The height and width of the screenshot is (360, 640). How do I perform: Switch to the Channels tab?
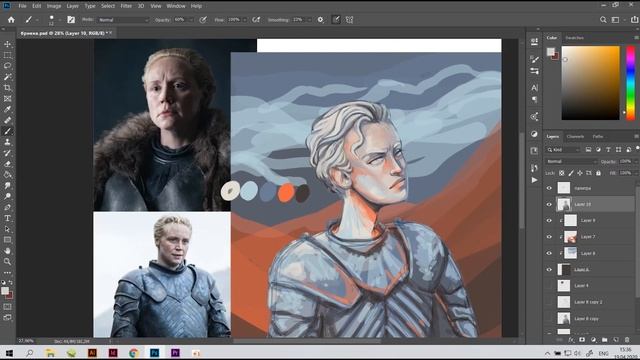pos(575,137)
